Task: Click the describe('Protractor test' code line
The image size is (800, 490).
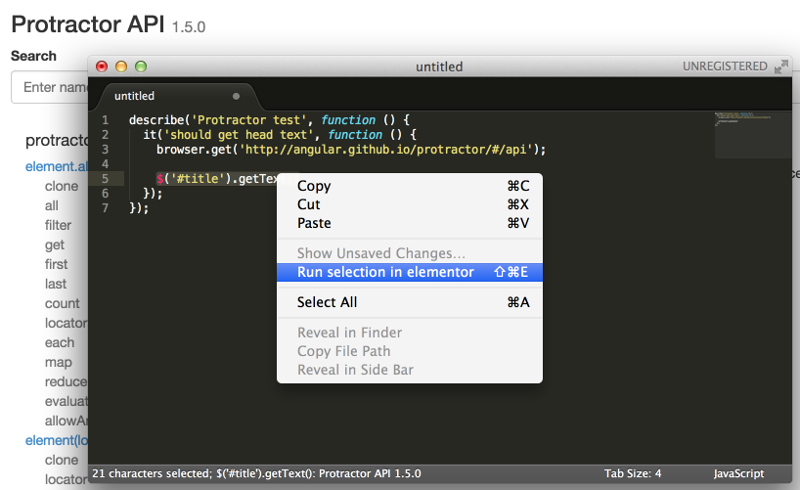Action: point(269,120)
